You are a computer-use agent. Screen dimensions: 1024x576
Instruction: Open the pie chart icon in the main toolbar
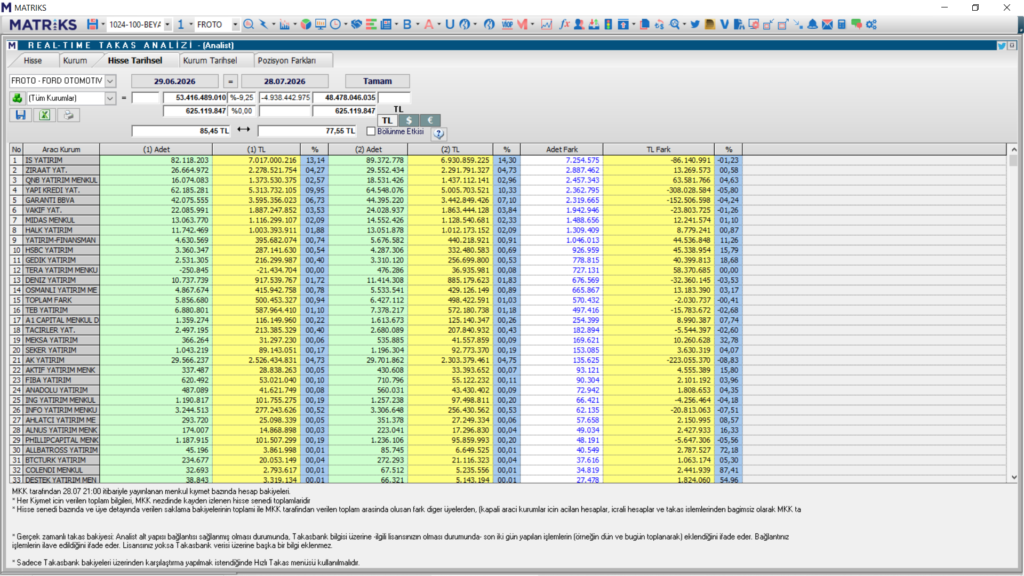click(x=306, y=24)
